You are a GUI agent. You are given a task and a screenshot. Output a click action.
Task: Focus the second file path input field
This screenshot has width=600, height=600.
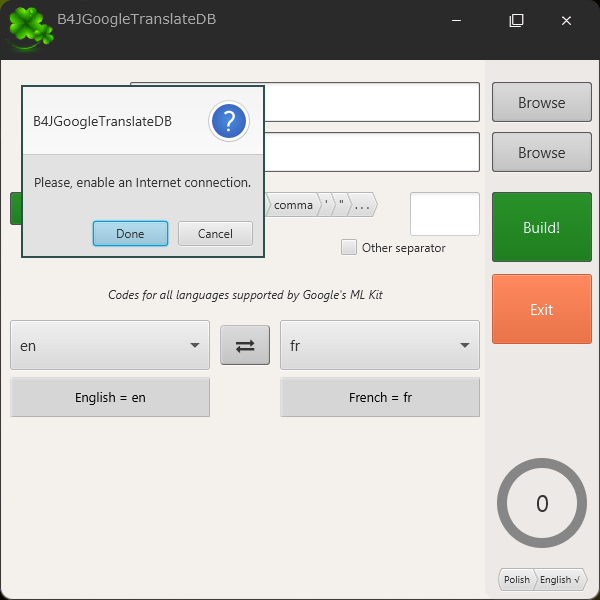coord(371,152)
